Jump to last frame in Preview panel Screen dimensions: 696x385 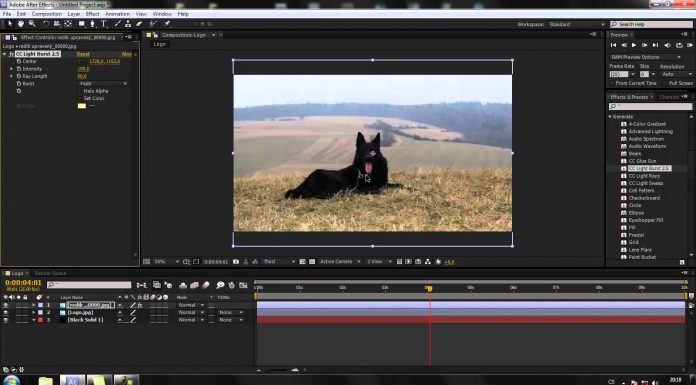pos(655,45)
